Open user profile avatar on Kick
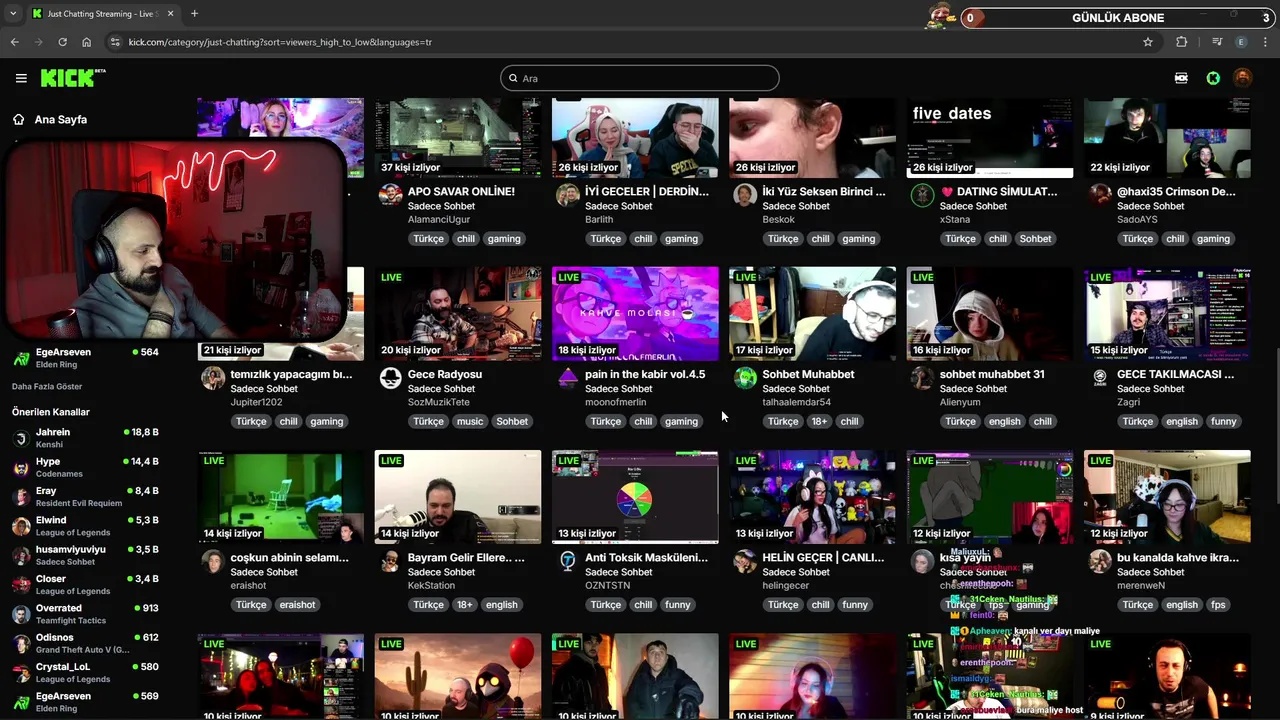The image size is (1280, 720). click(1242, 78)
